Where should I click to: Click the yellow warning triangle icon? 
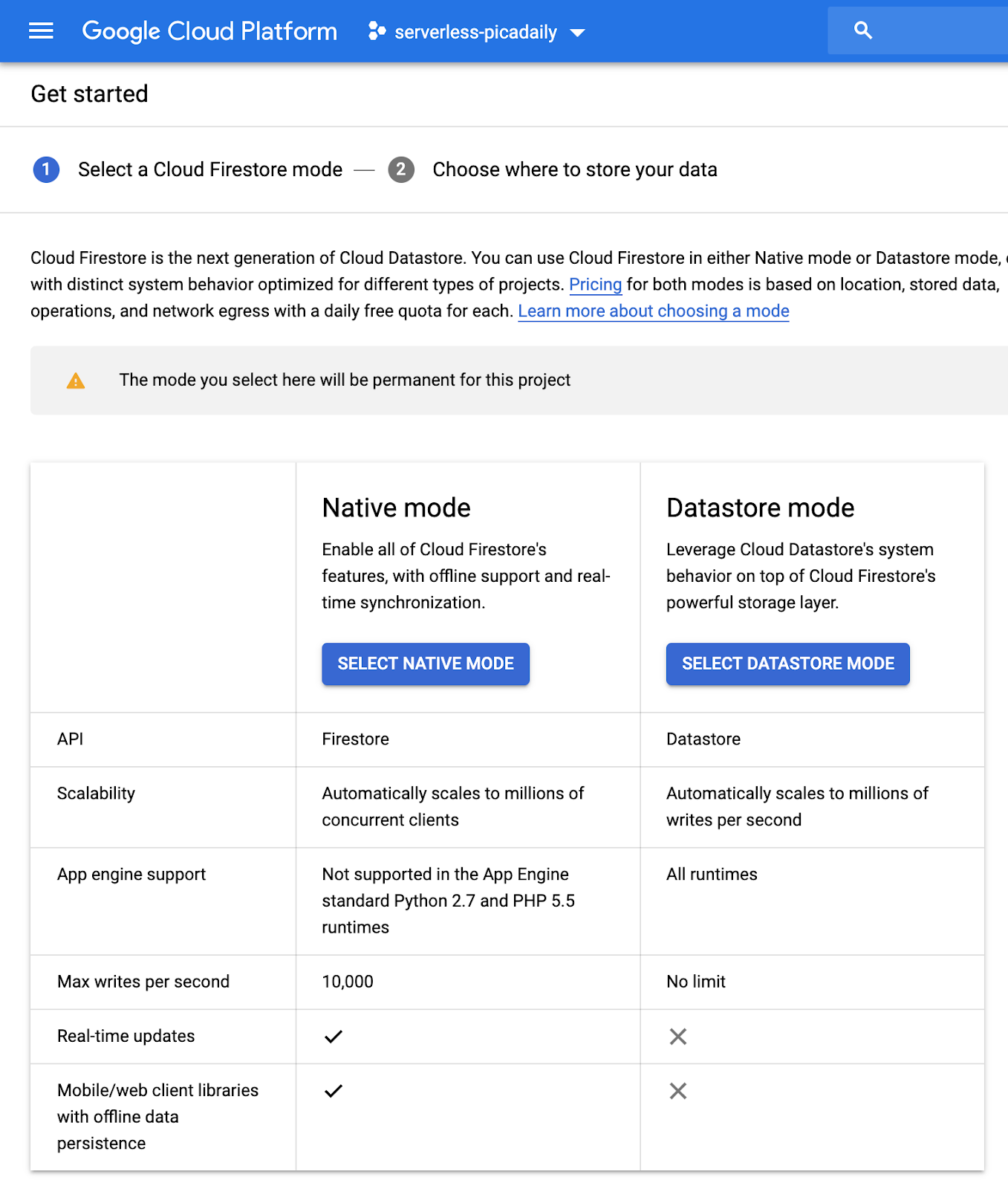(x=76, y=381)
